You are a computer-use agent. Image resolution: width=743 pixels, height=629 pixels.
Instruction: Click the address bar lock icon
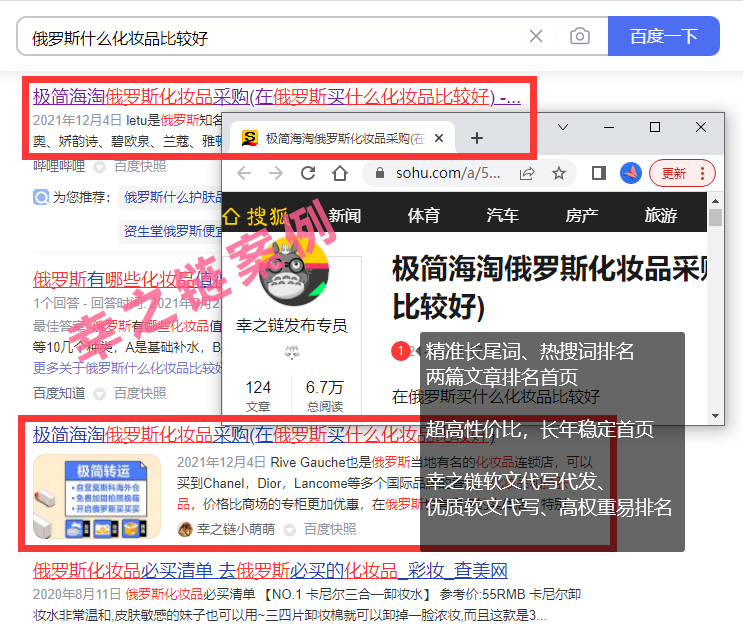pyautogui.click(x=380, y=173)
